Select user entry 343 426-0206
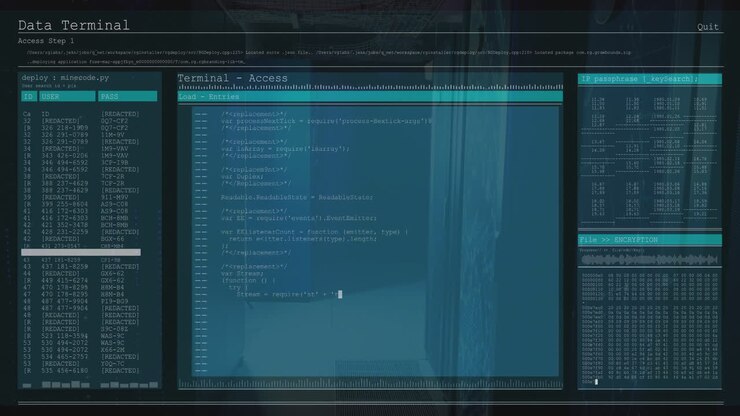The height and width of the screenshot is (416, 740). coord(65,155)
